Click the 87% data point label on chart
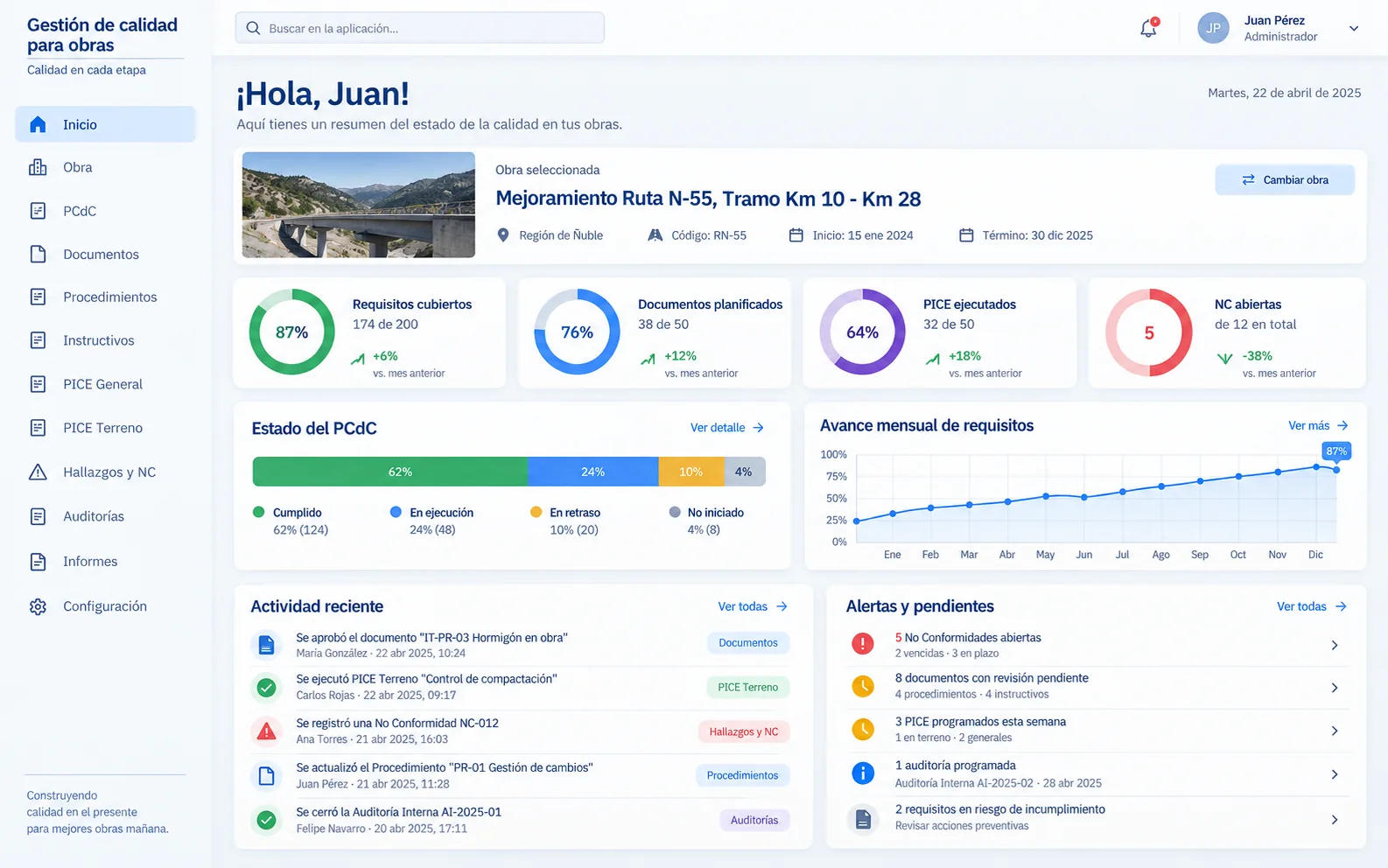The width and height of the screenshot is (1388, 868). pyautogui.click(x=1336, y=451)
